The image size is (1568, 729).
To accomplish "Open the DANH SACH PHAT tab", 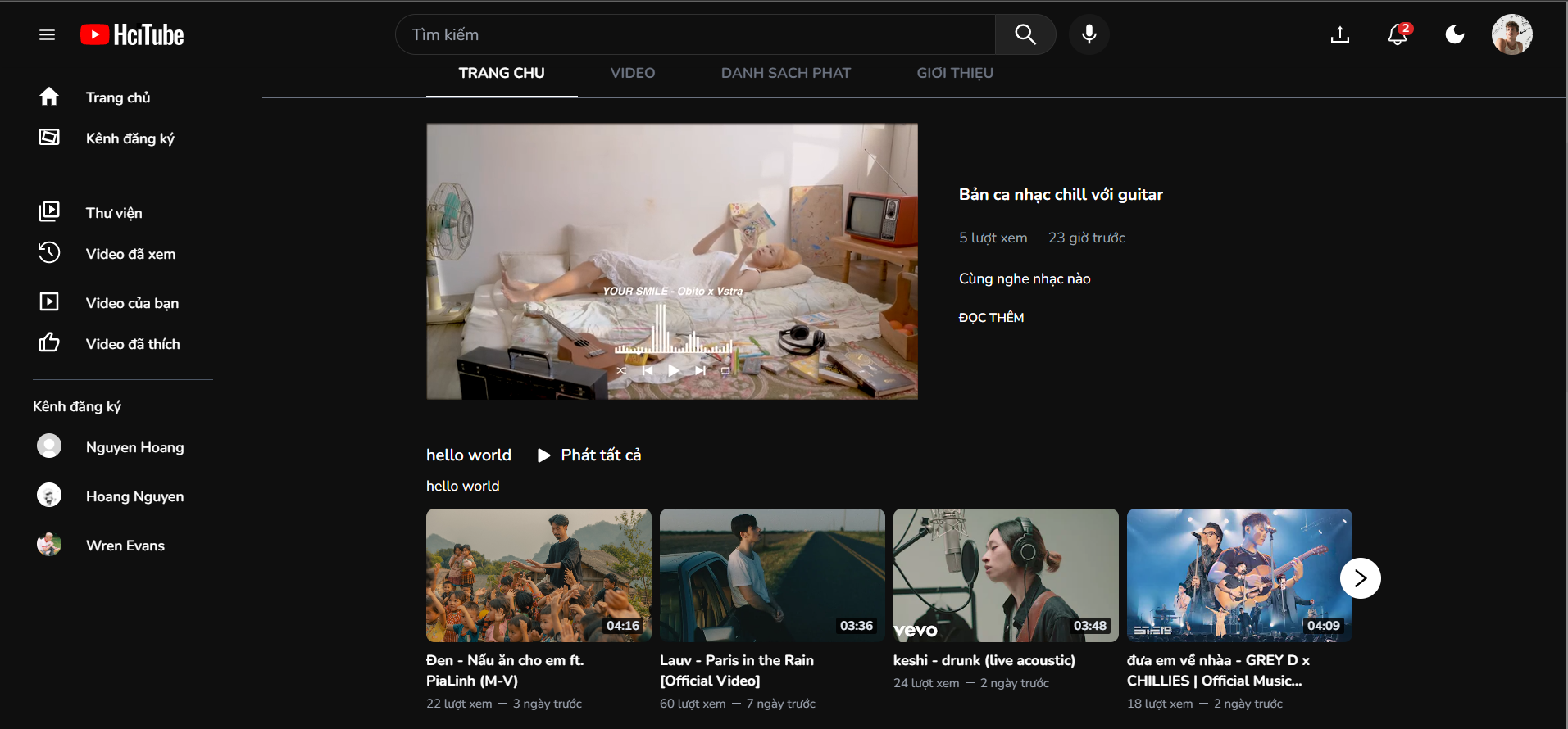I will pyautogui.click(x=786, y=73).
